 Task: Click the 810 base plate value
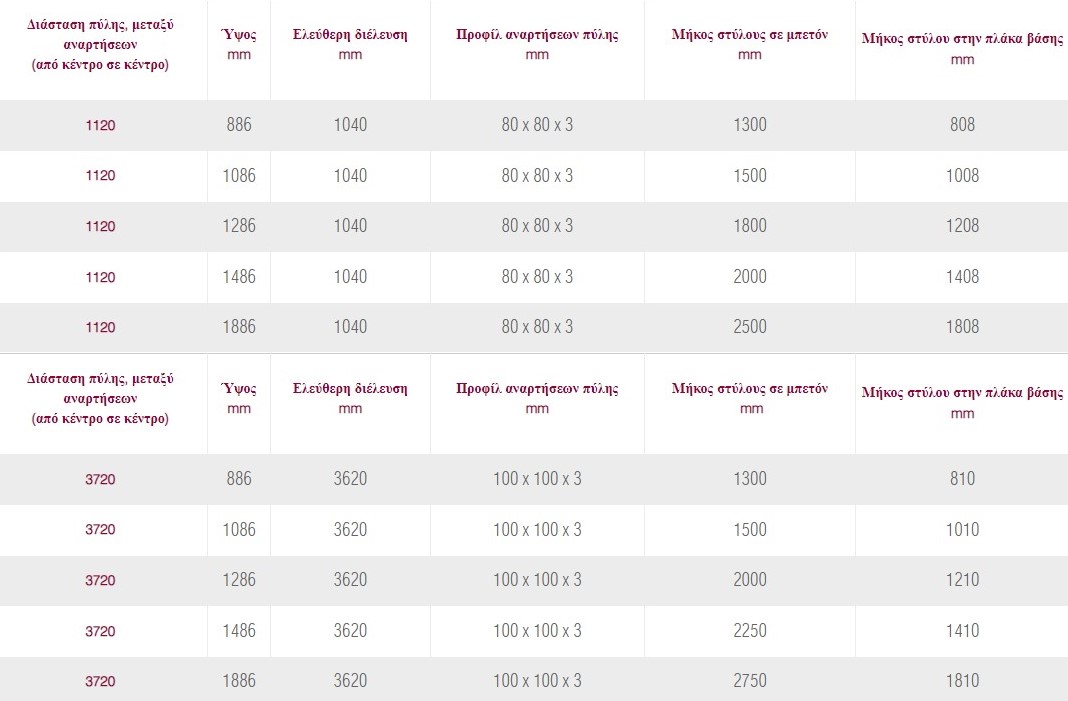click(962, 479)
